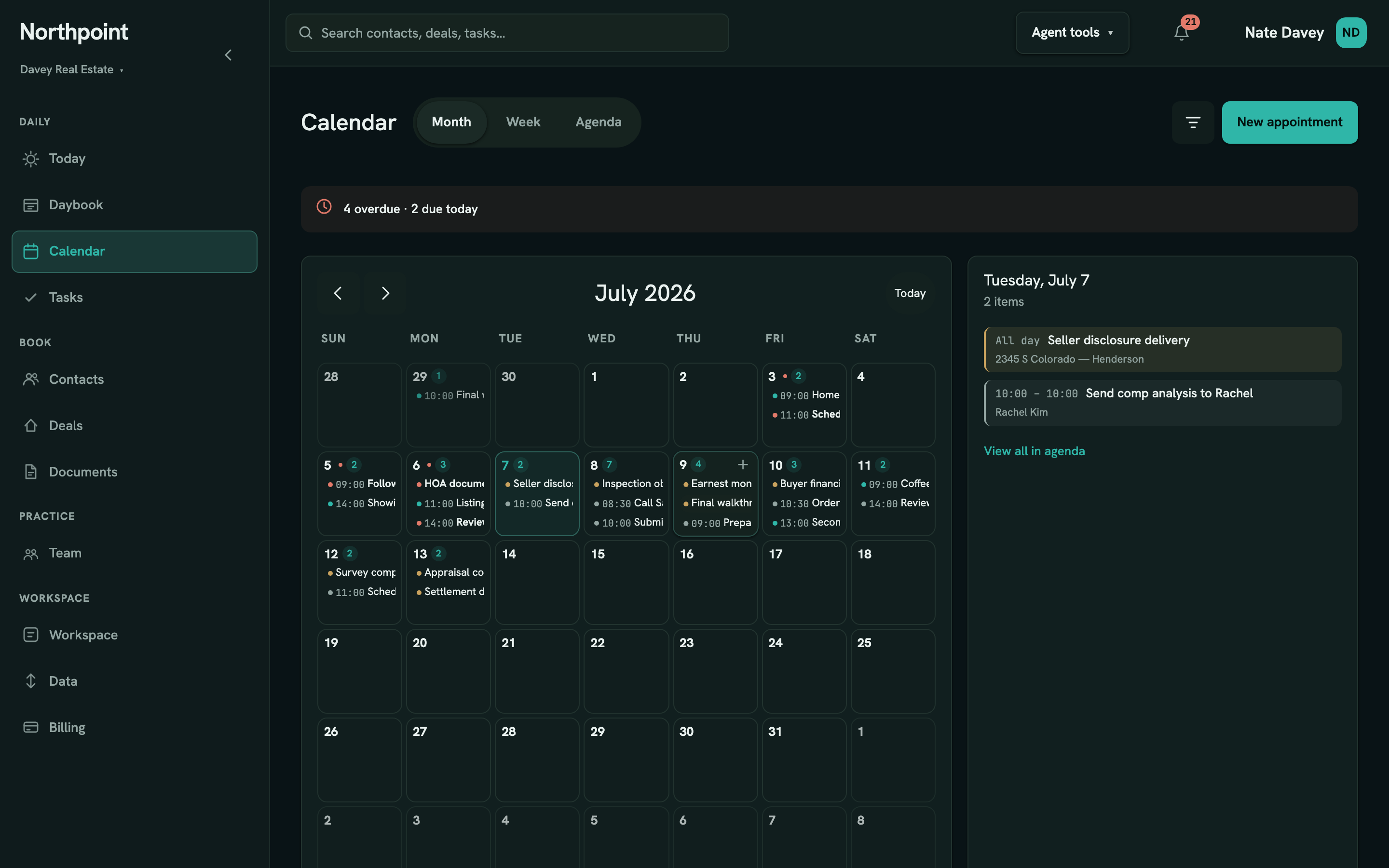1389x868 pixels.
Task: Follow View all in agenda link
Action: (1034, 451)
